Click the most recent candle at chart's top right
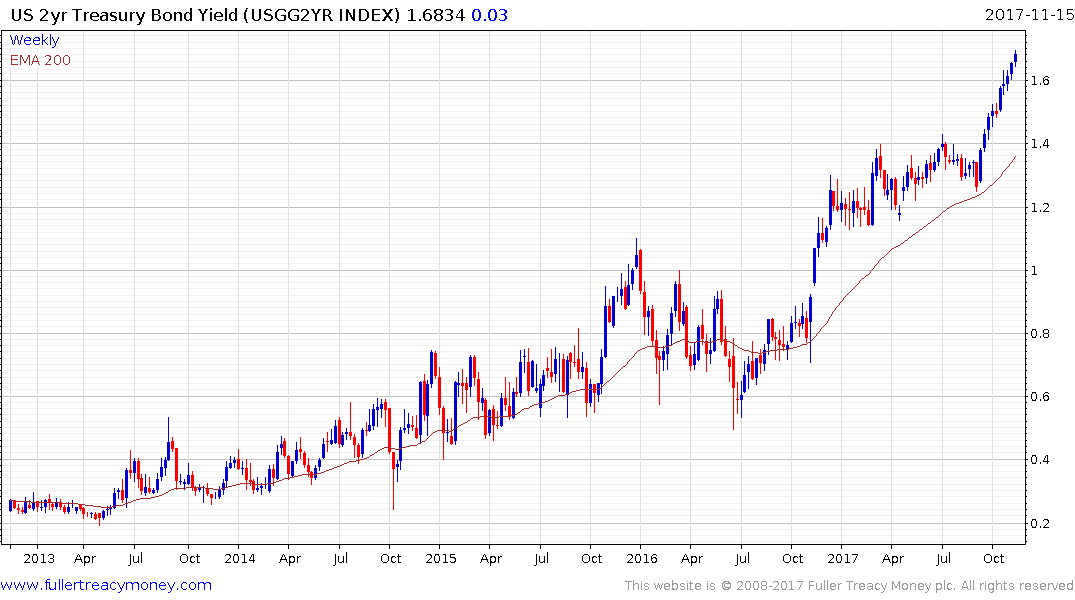 tap(1016, 57)
